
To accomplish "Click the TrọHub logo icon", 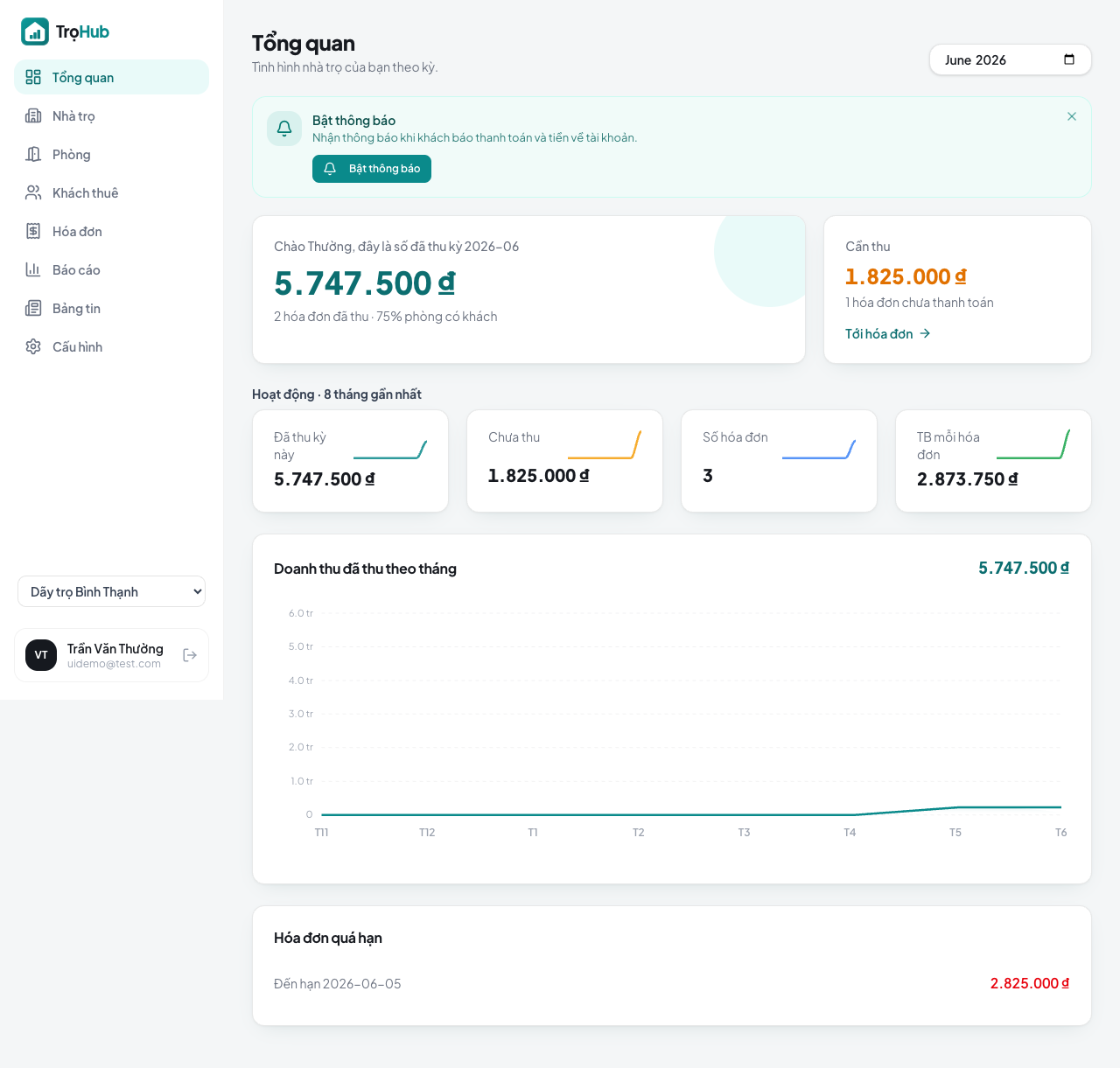I will 35,31.
